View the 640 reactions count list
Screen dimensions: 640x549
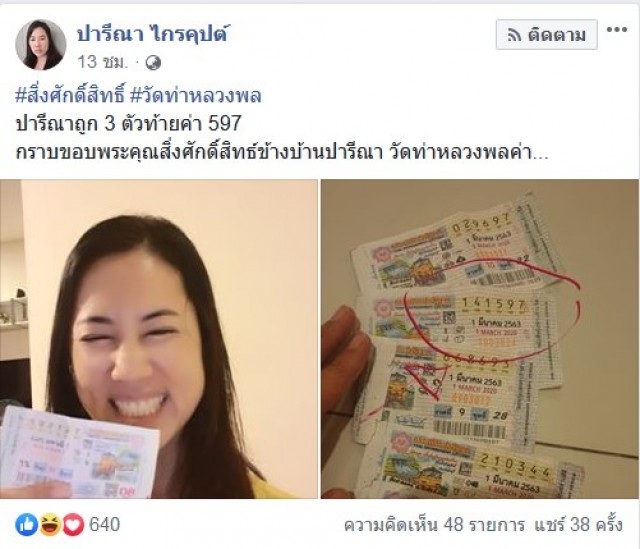(104, 525)
